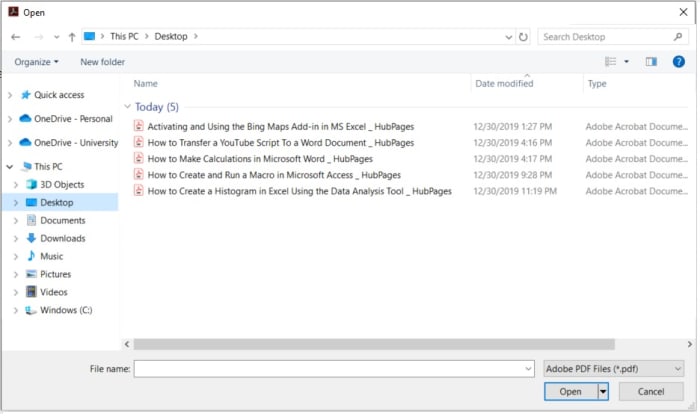Click the Forward navigation arrow

(39, 37)
